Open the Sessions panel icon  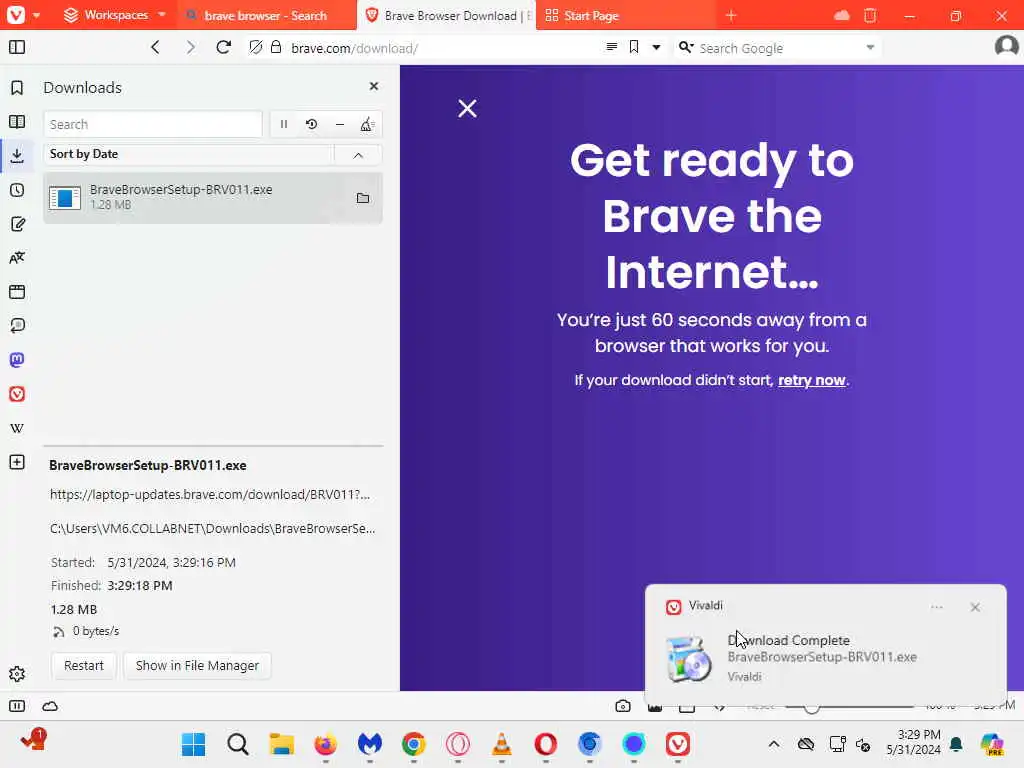17,326
